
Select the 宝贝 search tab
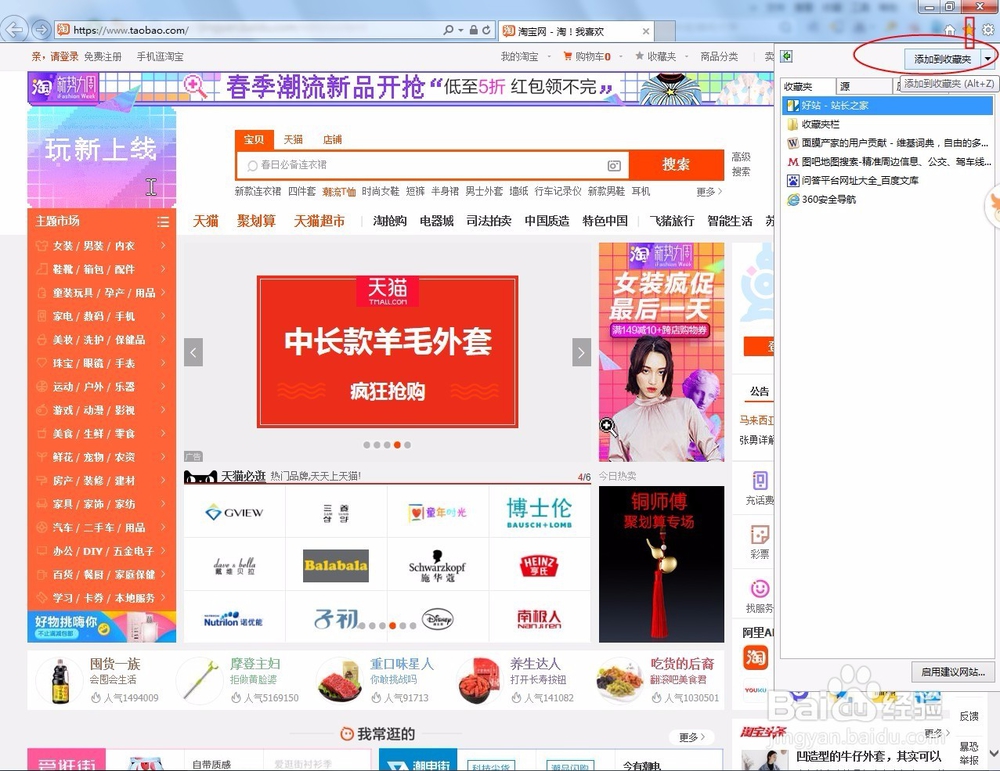[254, 140]
